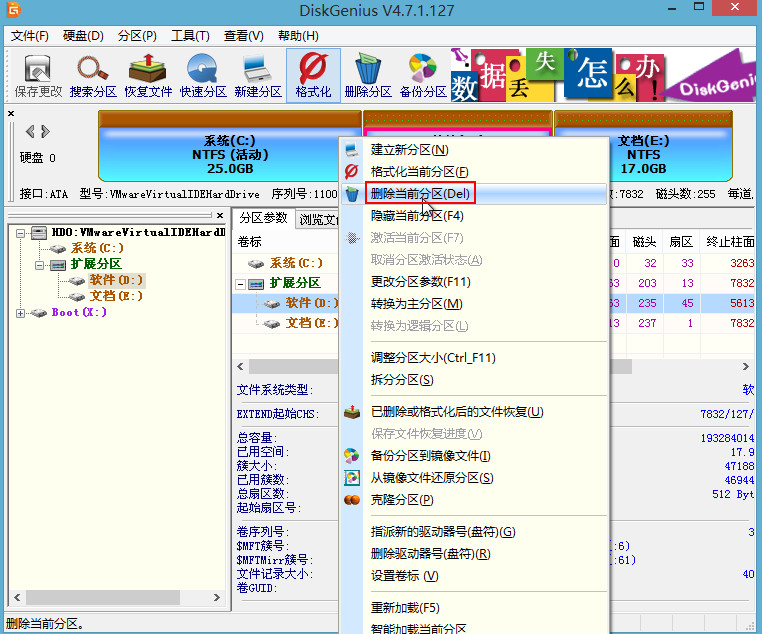Viewport: 762px width, 634px height.
Task: Choose 克隆分区(P) from context menu
Action: tap(474, 500)
